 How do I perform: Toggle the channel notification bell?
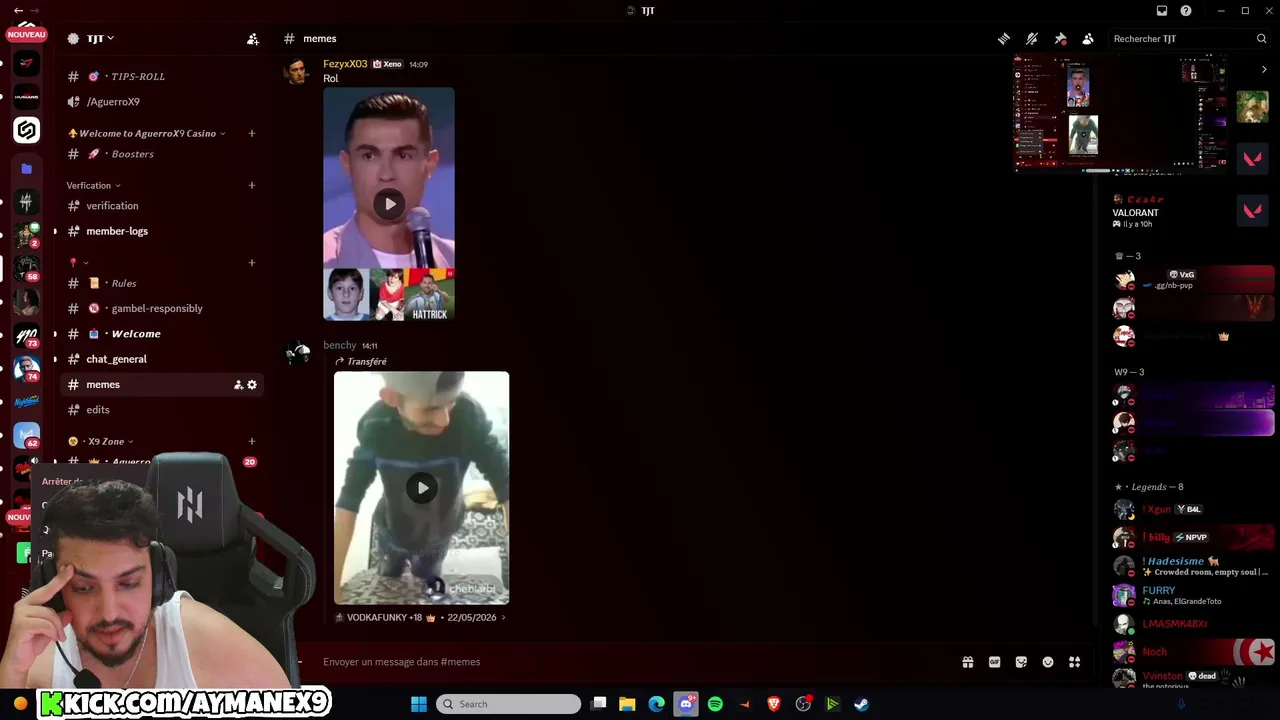tap(1032, 39)
